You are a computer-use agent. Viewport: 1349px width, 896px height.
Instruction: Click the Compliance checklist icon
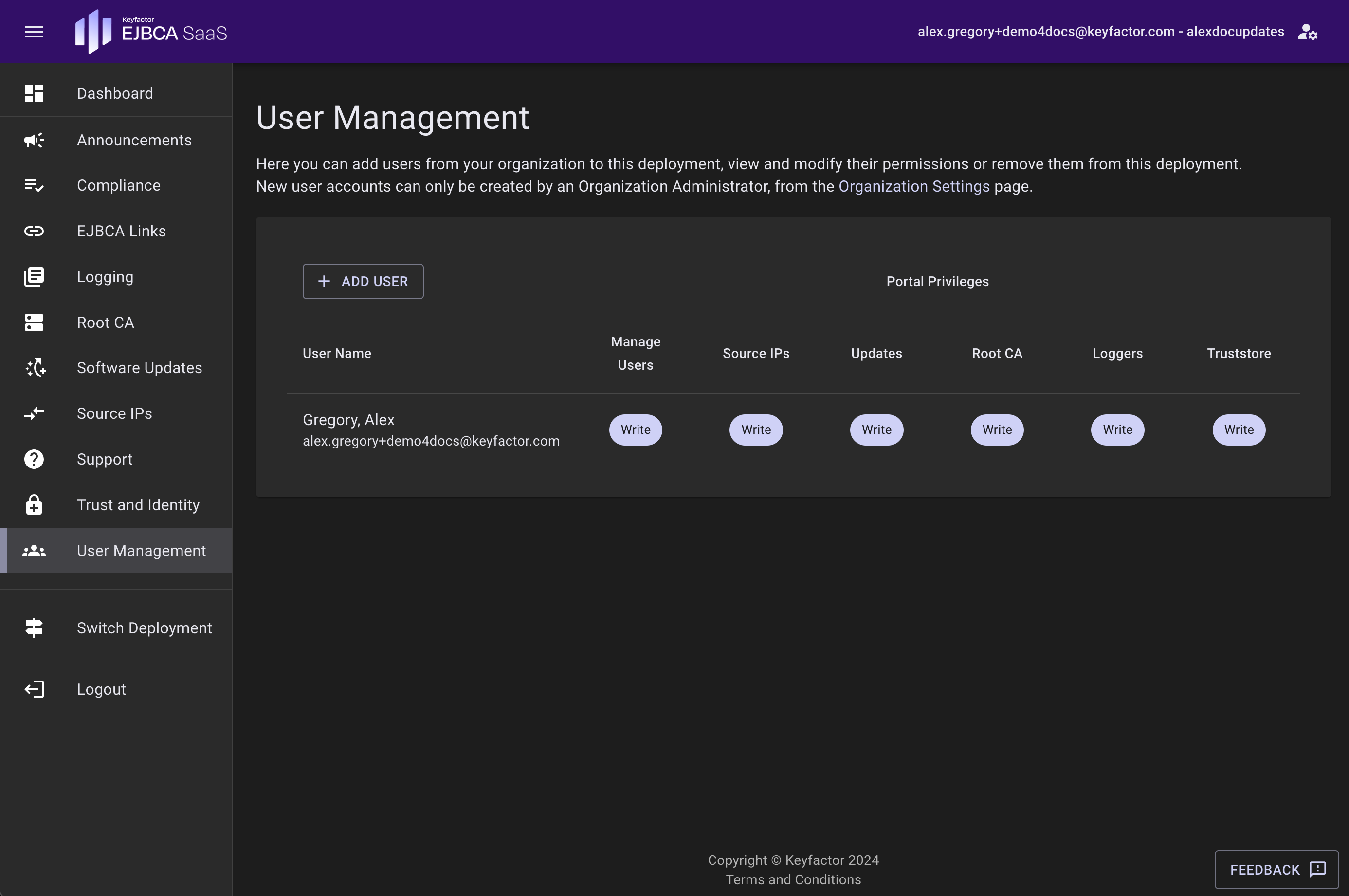(34, 185)
